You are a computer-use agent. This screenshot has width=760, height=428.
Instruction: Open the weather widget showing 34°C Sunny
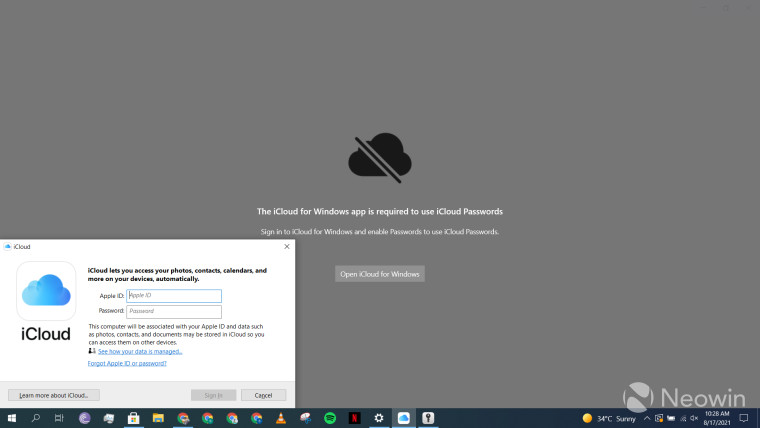(x=609, y=418)
